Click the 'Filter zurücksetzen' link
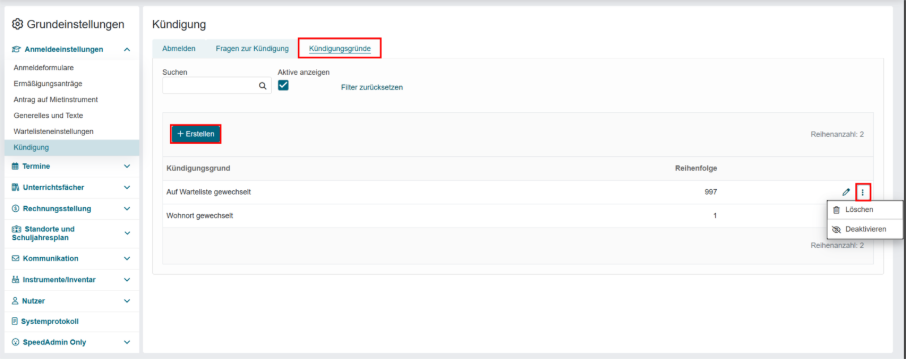Screen dimensions: 906x360 [372, 87]
